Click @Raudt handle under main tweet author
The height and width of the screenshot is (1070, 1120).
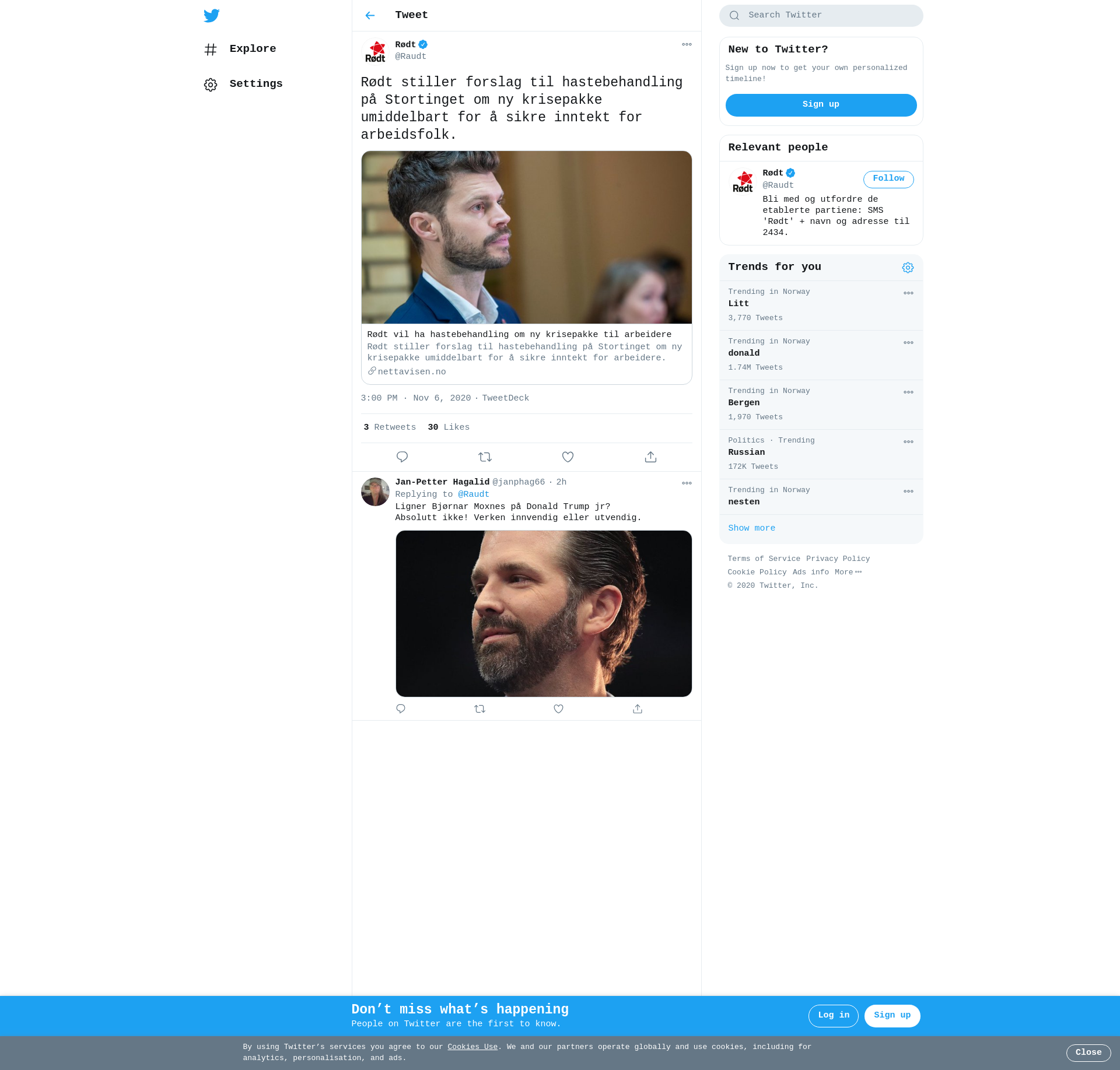pyautogui.click(x=411, y=57)
